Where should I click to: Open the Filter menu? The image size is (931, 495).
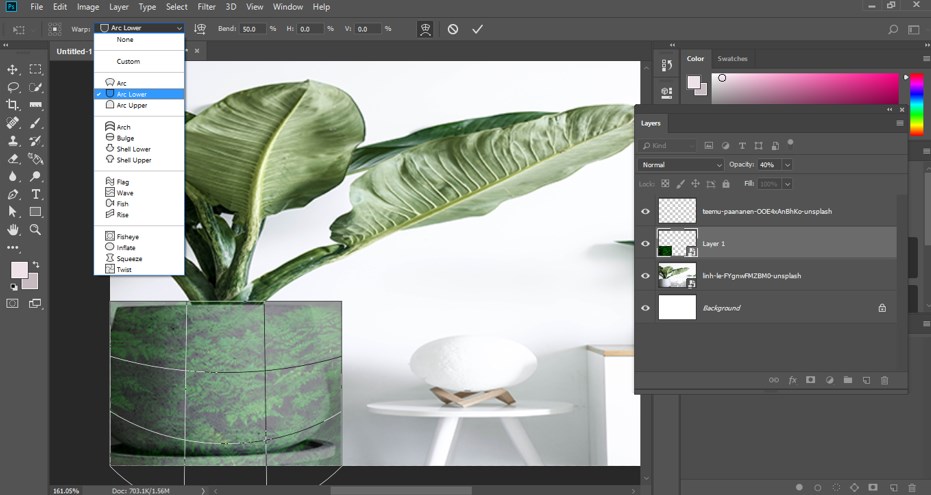click(206, 7)
